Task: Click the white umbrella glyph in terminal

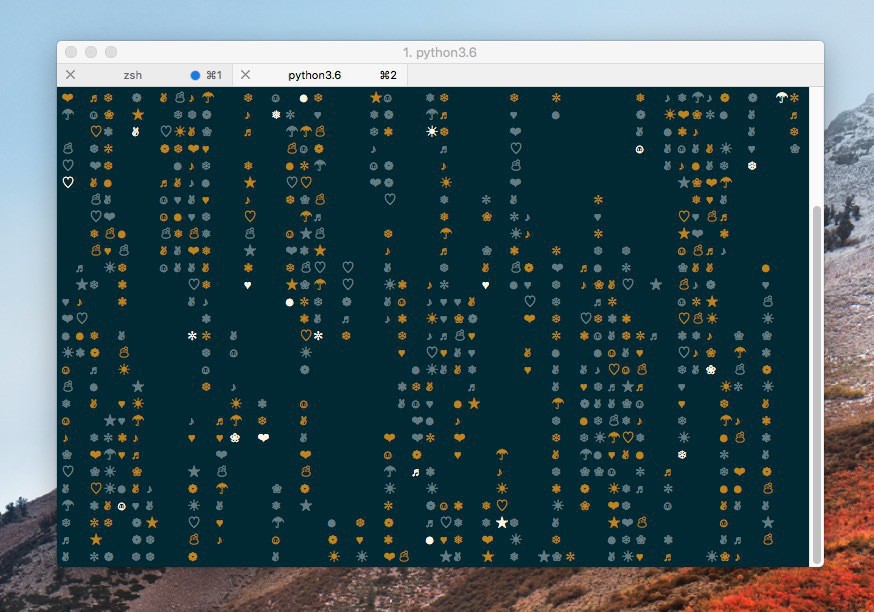Action: click(x=781, y=98)
